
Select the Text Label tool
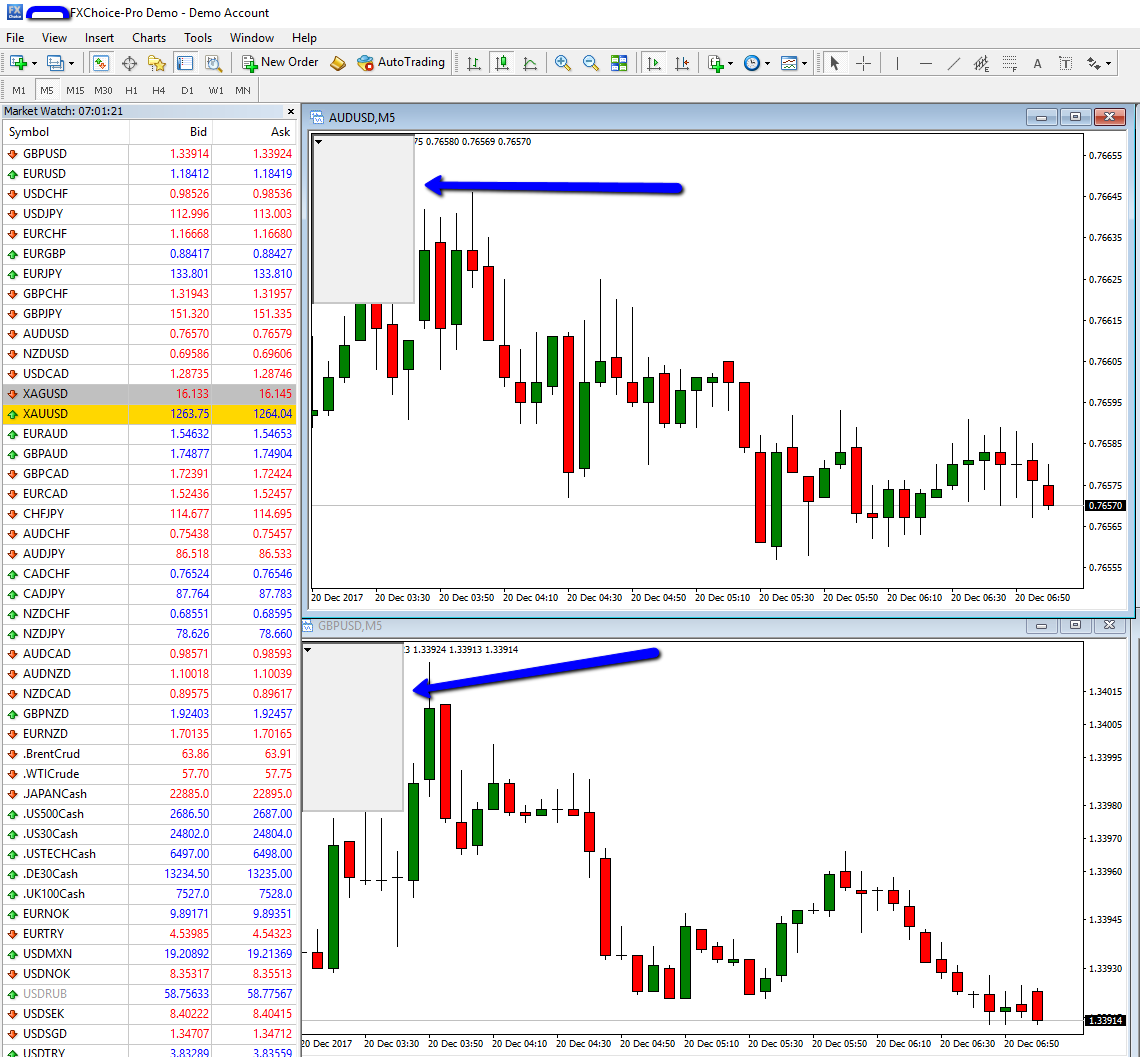1065,63
